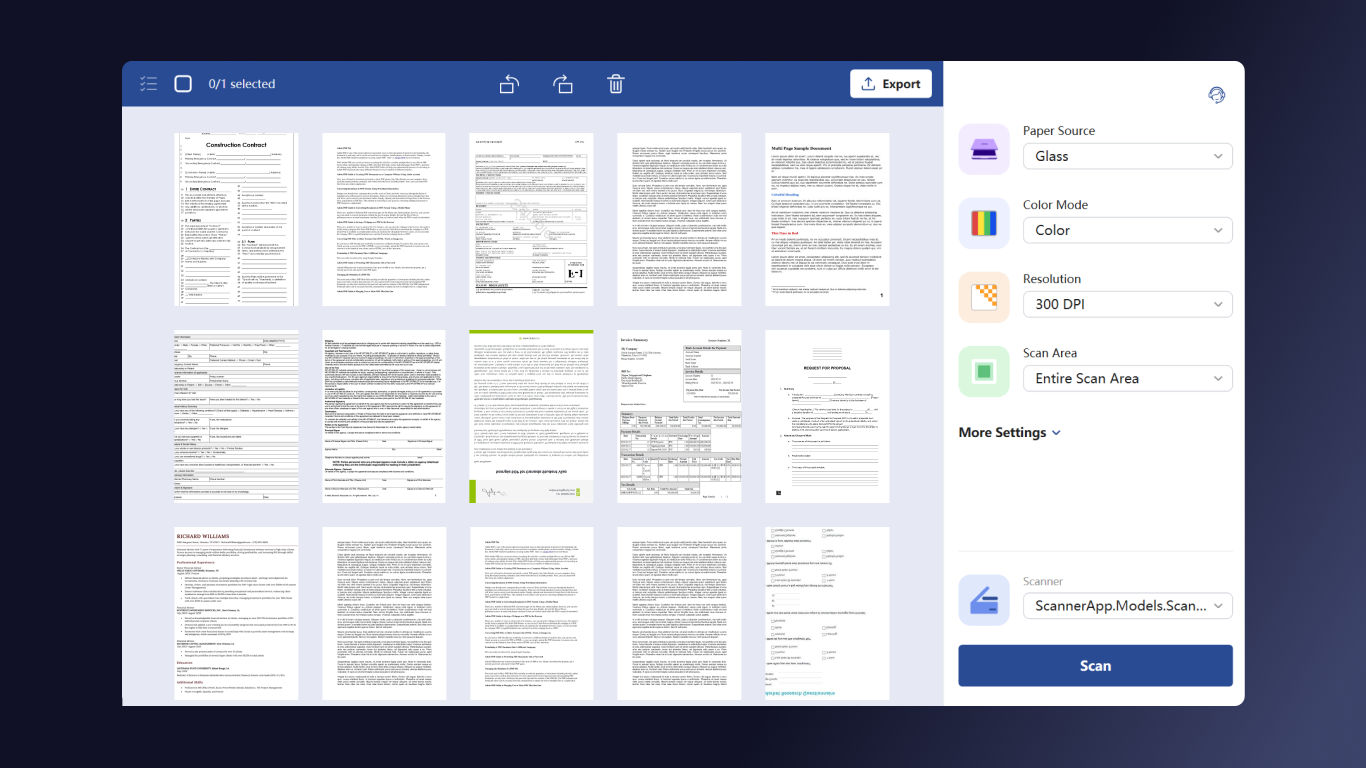
Task: Rotate selected page right
Action: coord(563,84)
